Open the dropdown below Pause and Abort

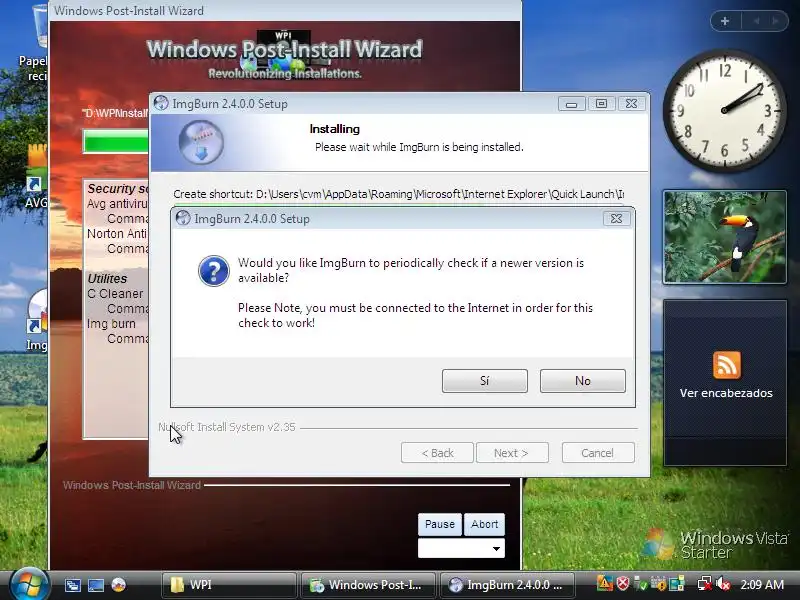[461, 548]
